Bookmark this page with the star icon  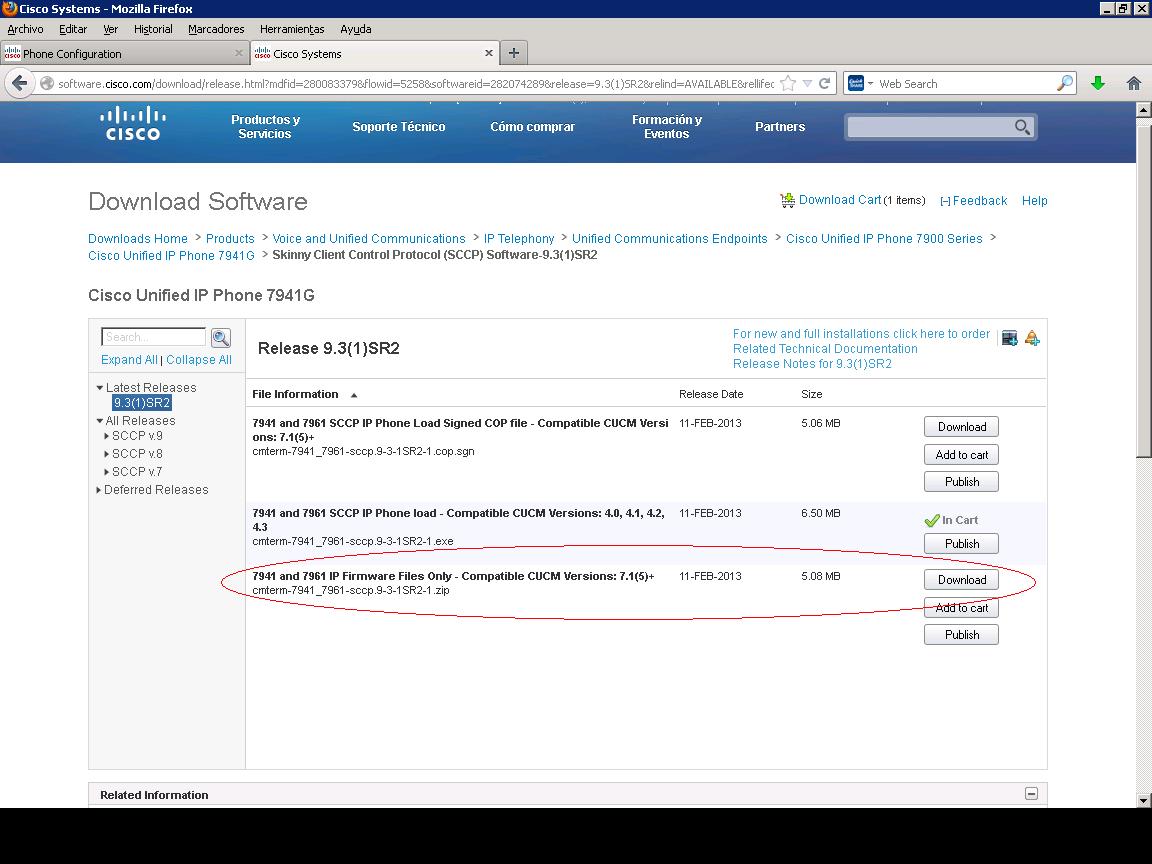(x=788, y=83)
